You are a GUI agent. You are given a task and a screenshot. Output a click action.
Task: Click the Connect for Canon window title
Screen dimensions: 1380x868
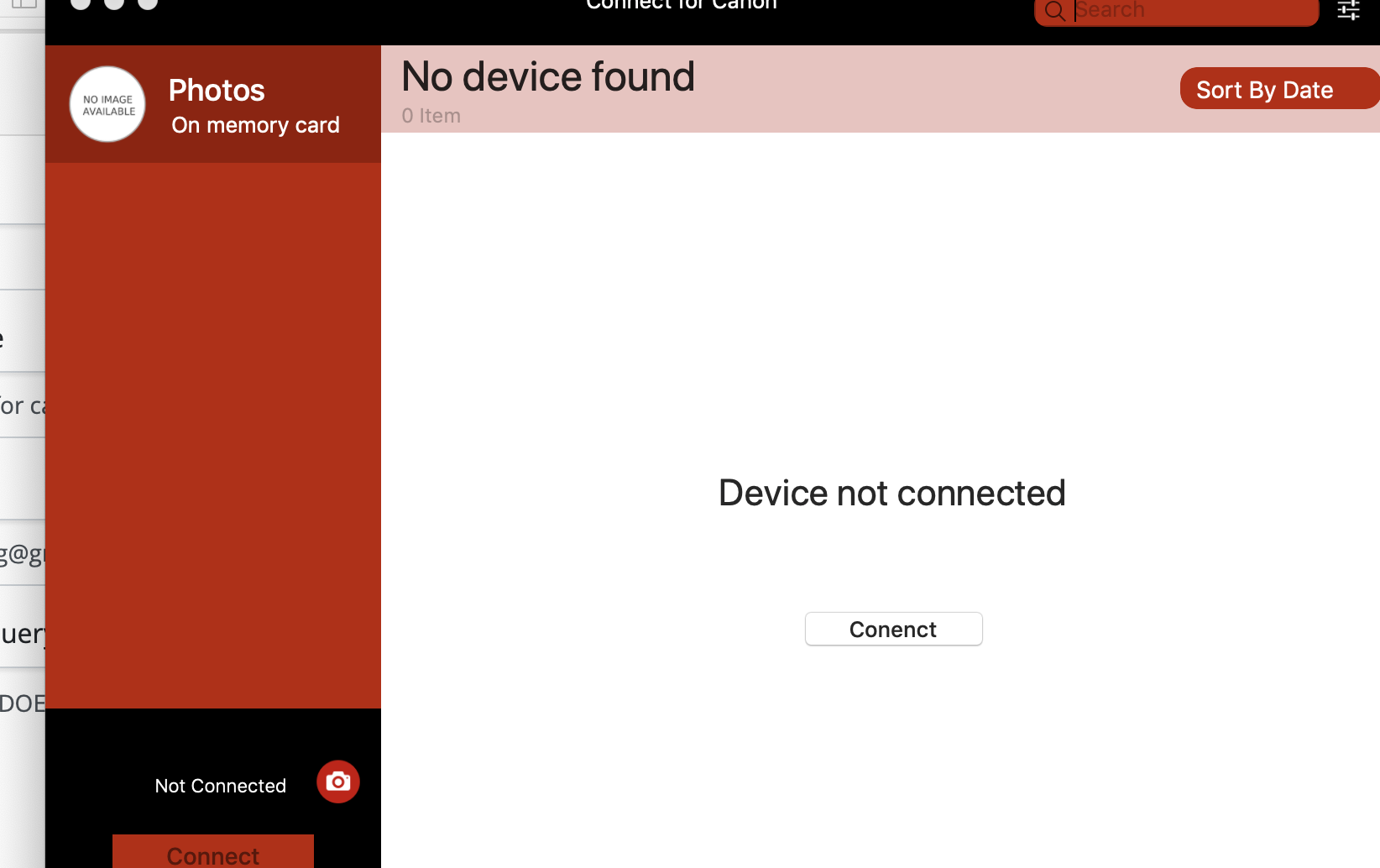(682, 5)
